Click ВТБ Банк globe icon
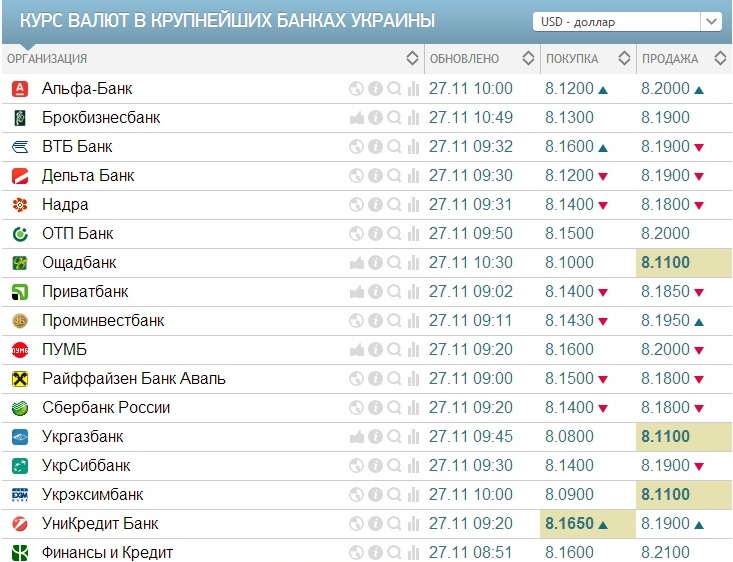The height and width of the screenshot is (562, 733). (x=356, y=146)
